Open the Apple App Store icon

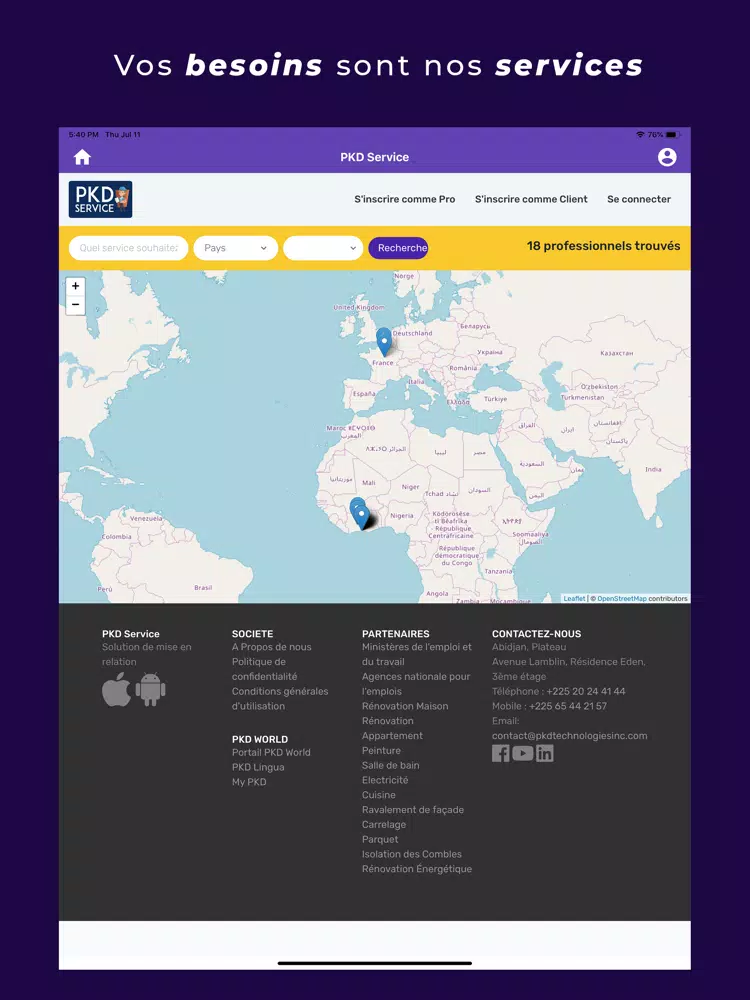(x=117, y=689)
